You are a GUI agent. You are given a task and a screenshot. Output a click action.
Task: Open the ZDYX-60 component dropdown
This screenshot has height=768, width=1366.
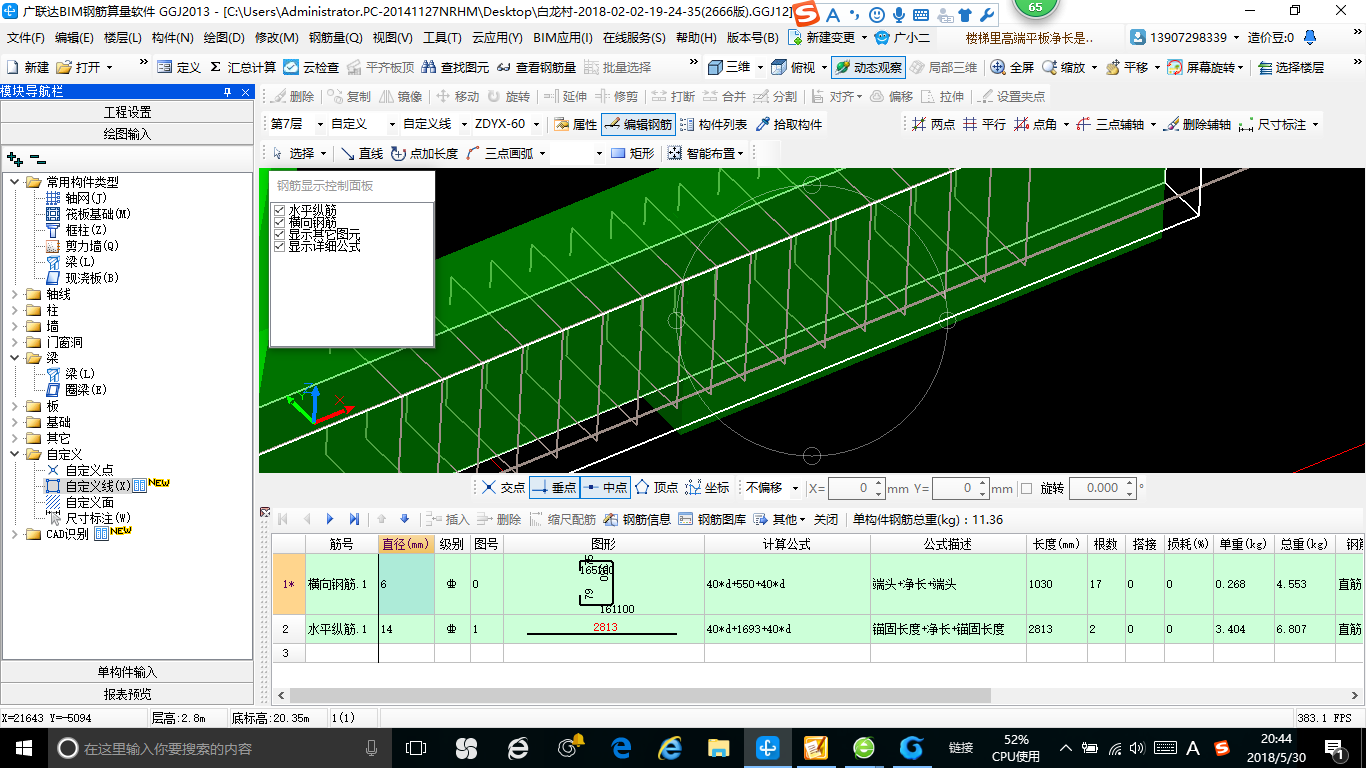pos(536,125)
